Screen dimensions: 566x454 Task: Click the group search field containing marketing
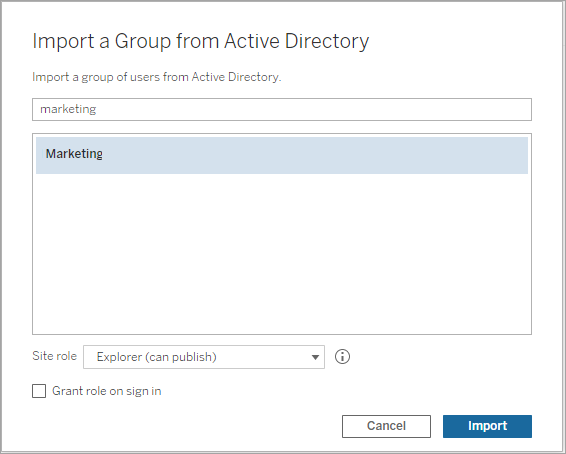[282, 109]
